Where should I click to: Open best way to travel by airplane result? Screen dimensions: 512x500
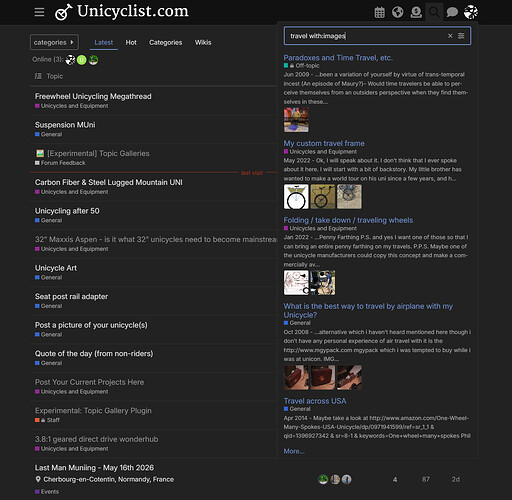point(368,310)
